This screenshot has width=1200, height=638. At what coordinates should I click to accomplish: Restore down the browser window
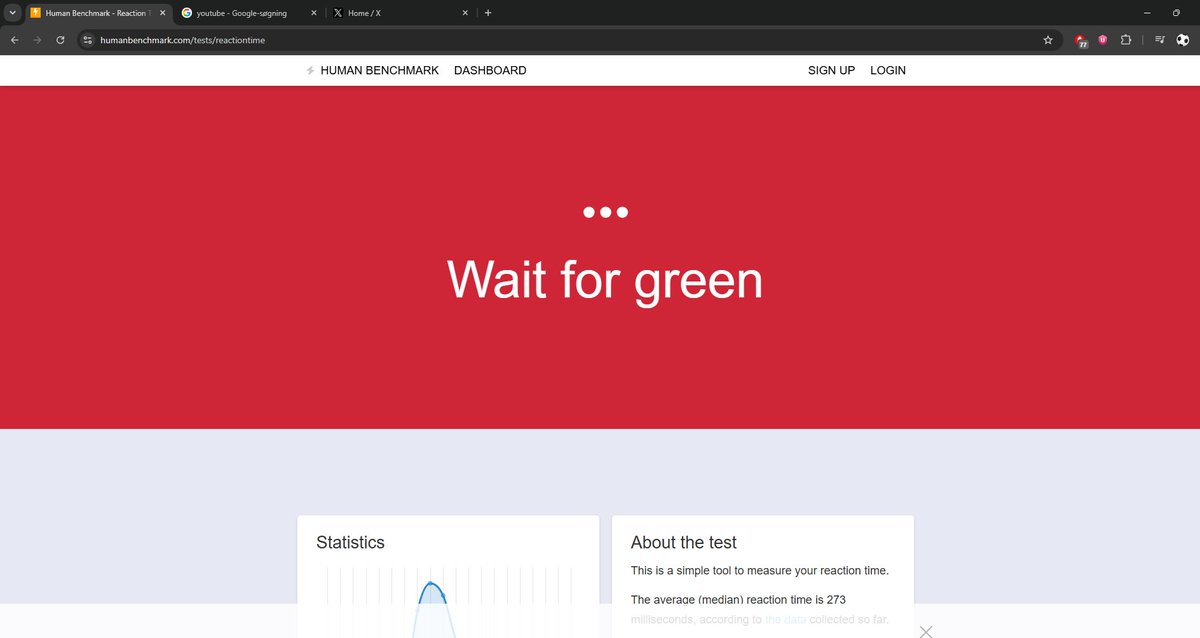pyautogui.click(x=1176, y=13)
